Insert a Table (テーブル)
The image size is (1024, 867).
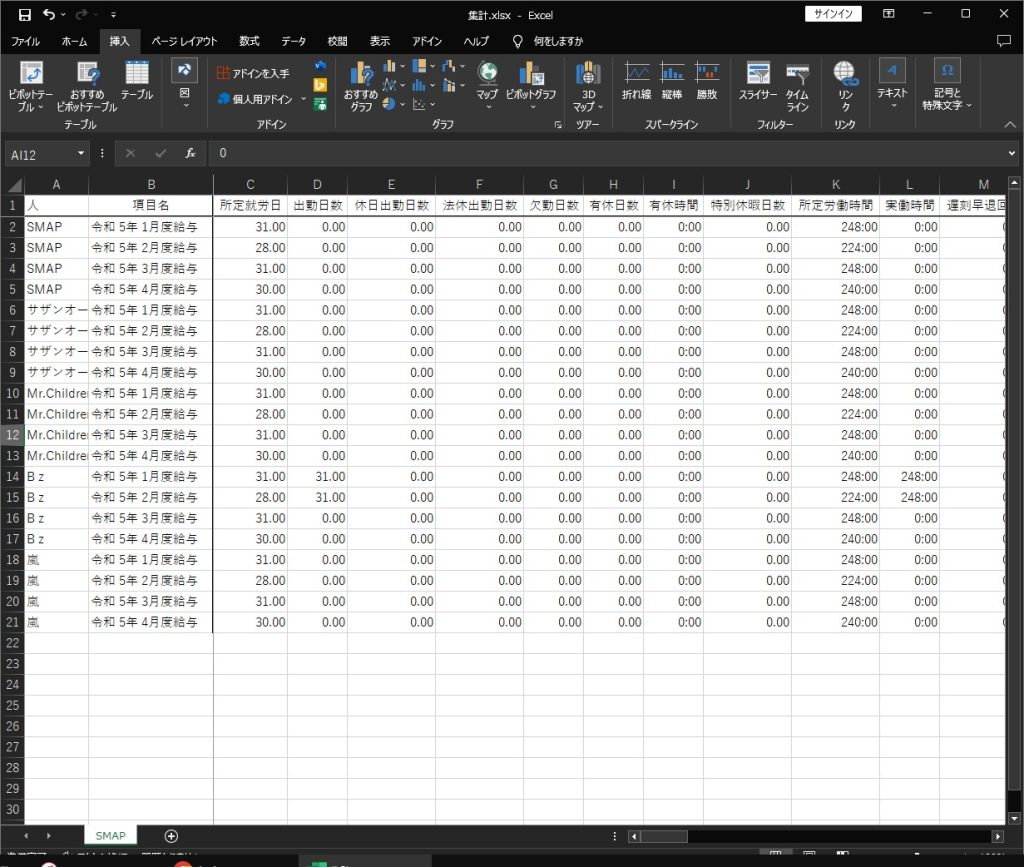pyautogui.click(x=136, y=82)
